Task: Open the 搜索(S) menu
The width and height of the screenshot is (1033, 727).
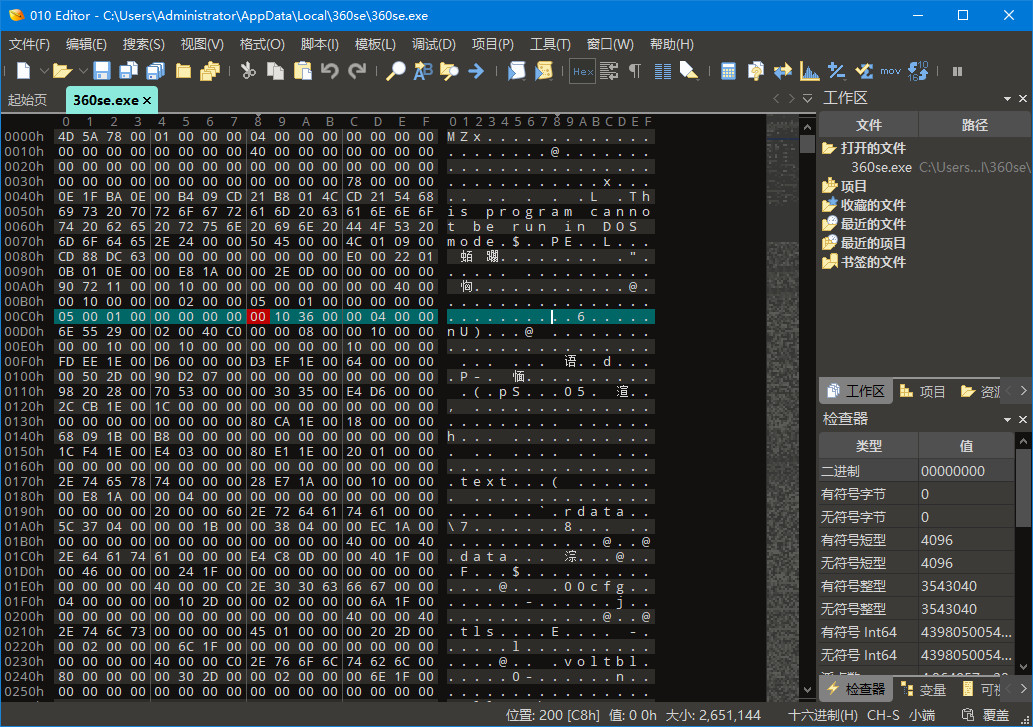Action: 144,44
